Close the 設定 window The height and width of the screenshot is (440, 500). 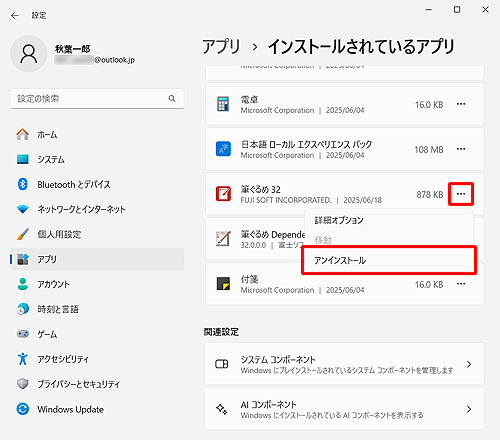click(485, 10)
